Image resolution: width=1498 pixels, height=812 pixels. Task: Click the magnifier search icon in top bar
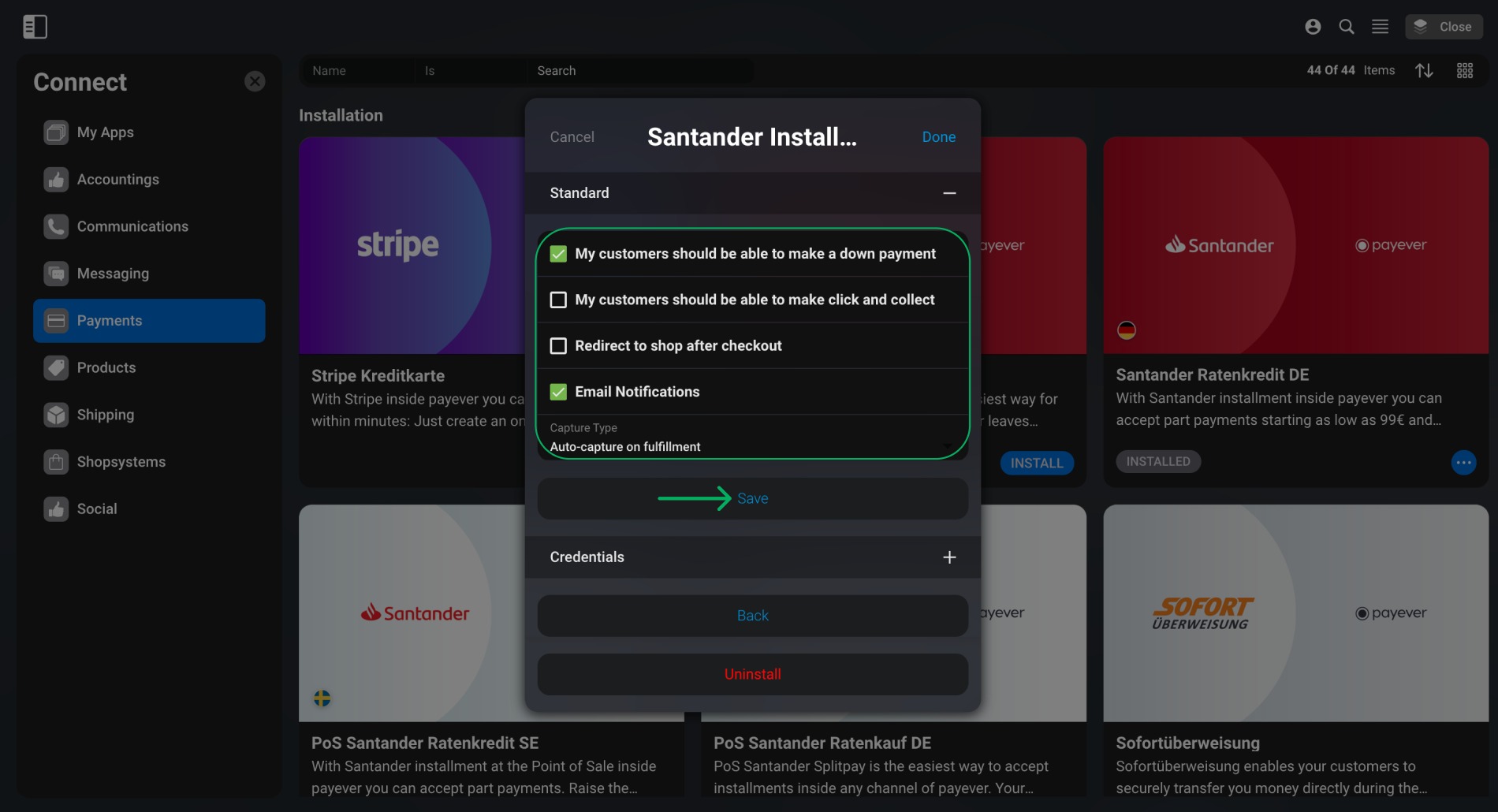click(x=1347, y=27)
